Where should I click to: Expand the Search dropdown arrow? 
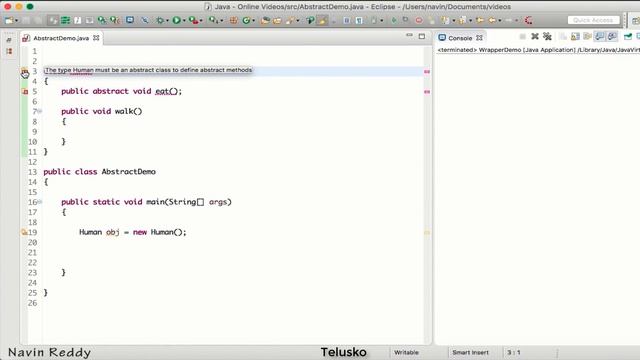(298, 20)
